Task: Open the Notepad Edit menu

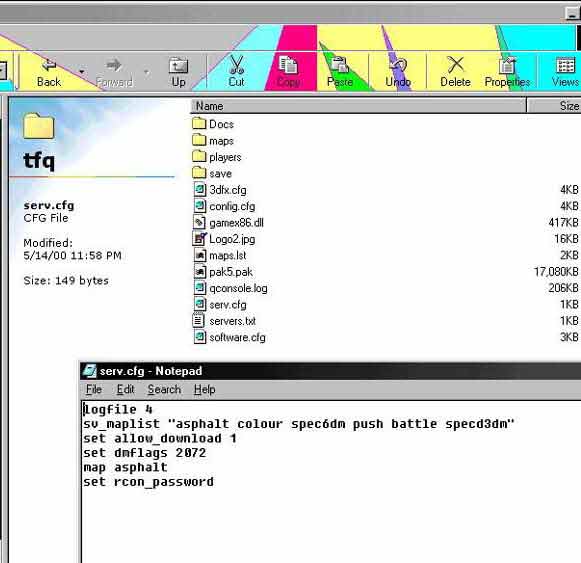Action: [125, 389]
